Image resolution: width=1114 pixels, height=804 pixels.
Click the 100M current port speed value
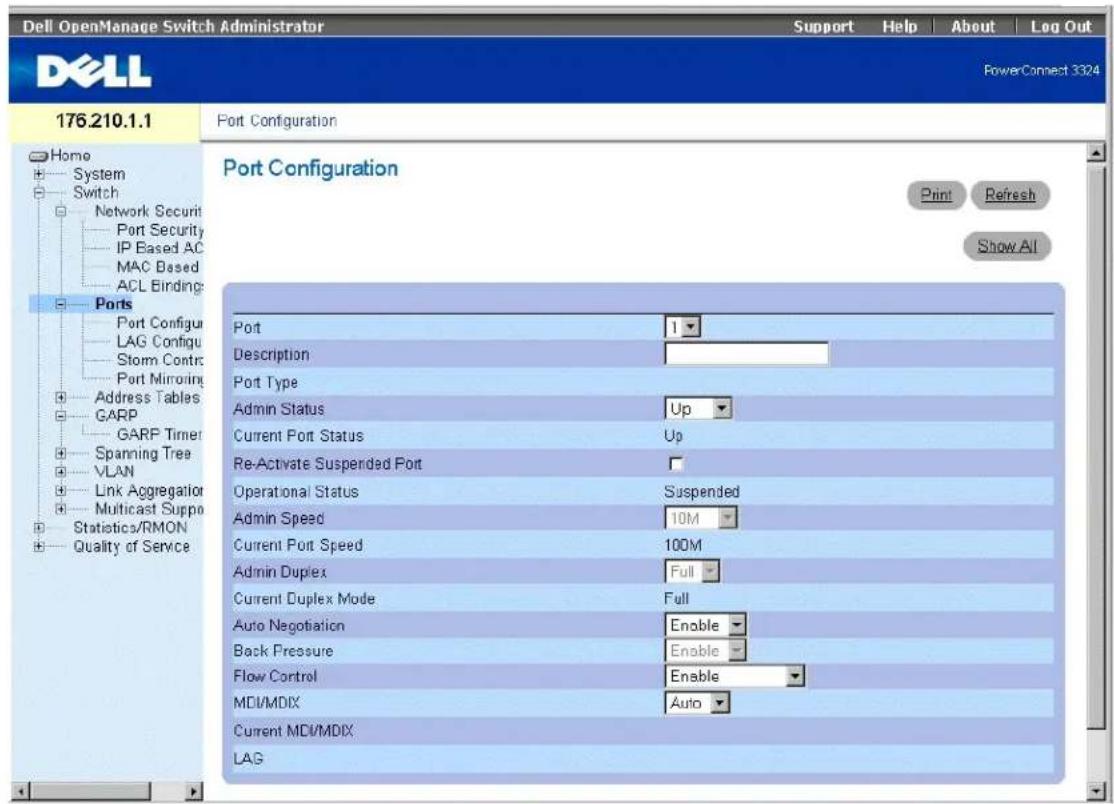click(683, 545)
